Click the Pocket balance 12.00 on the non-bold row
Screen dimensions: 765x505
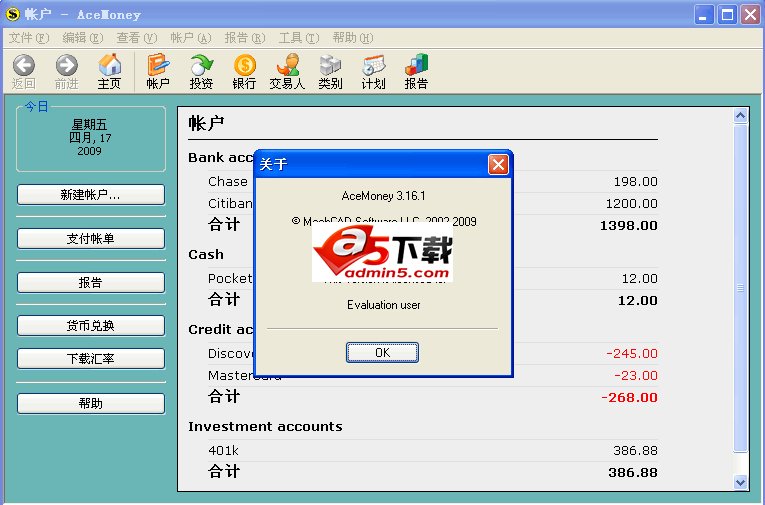640,279
